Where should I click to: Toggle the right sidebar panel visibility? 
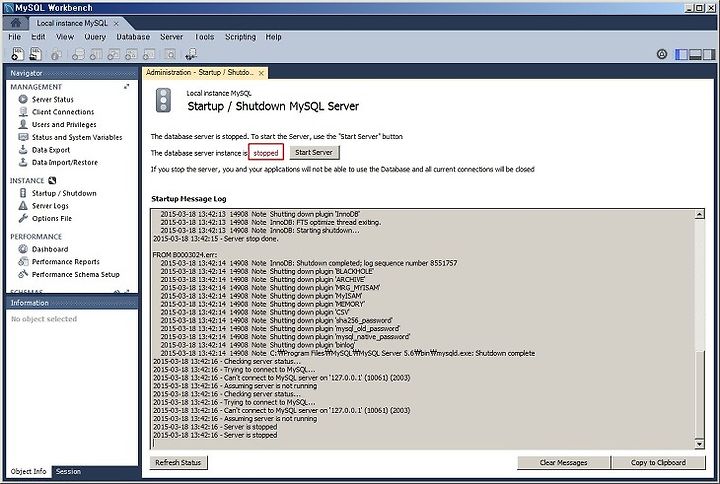[x=709, y=54]
